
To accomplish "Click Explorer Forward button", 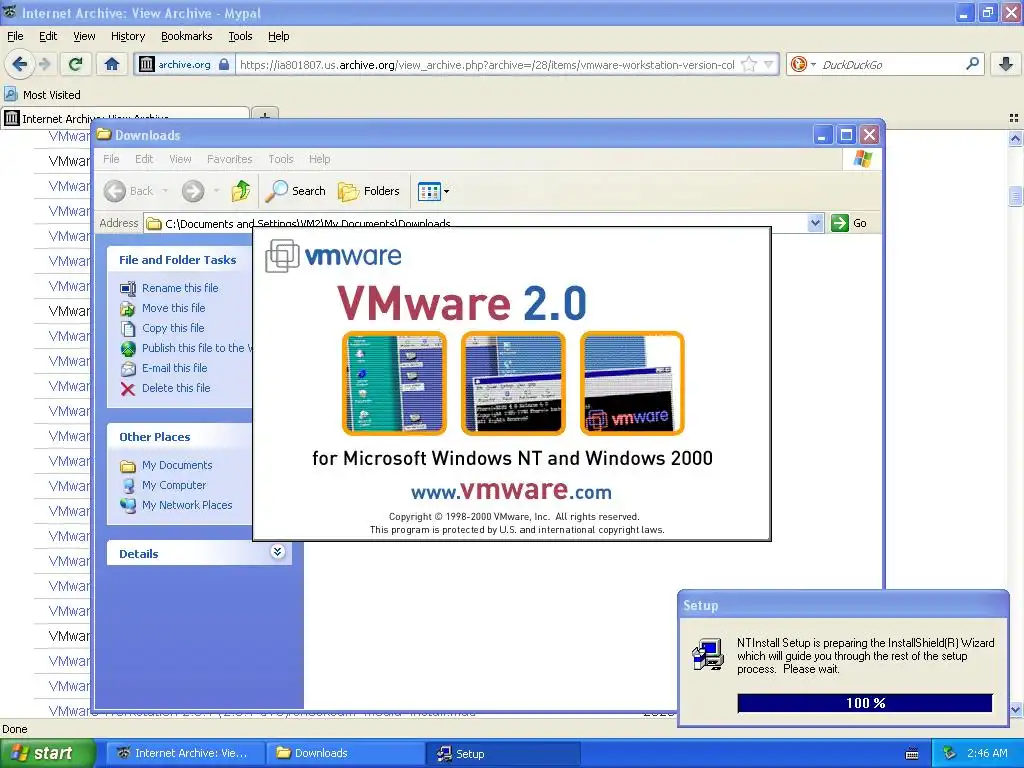I will pyautogui.click(x=193, y=191).
